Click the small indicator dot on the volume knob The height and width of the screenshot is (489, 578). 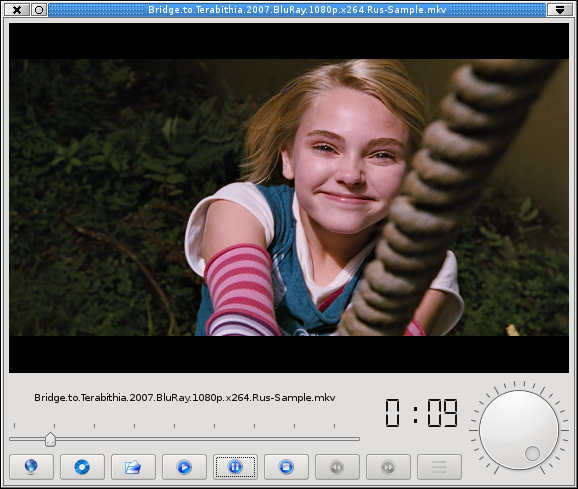(532, 453)
